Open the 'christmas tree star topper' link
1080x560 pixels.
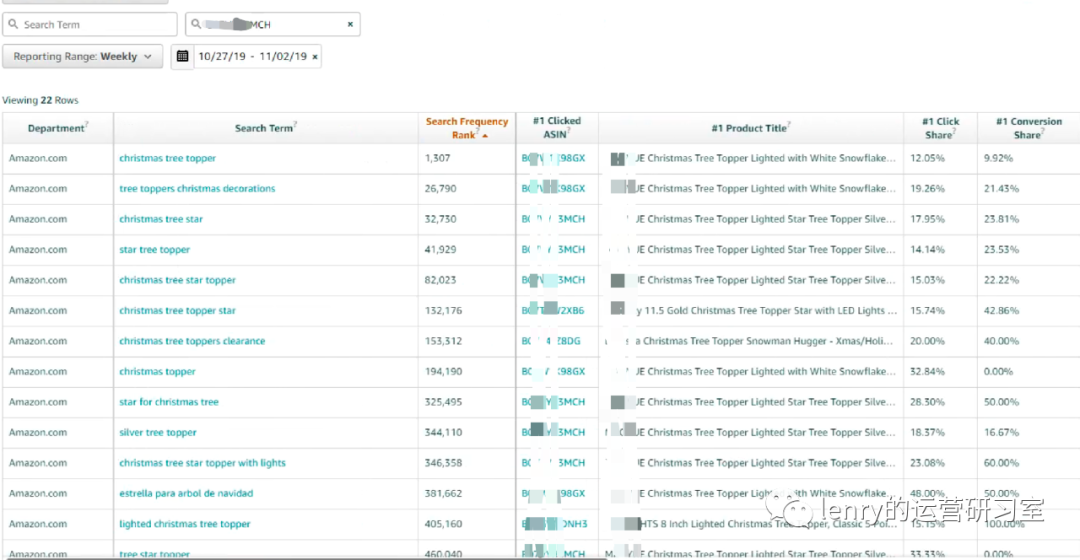pos(177,280)
